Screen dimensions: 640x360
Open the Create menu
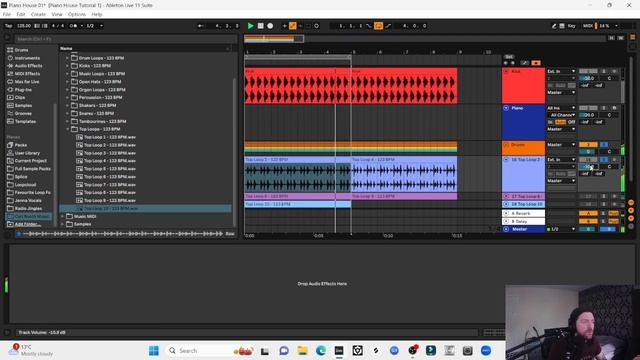(38, 14)
